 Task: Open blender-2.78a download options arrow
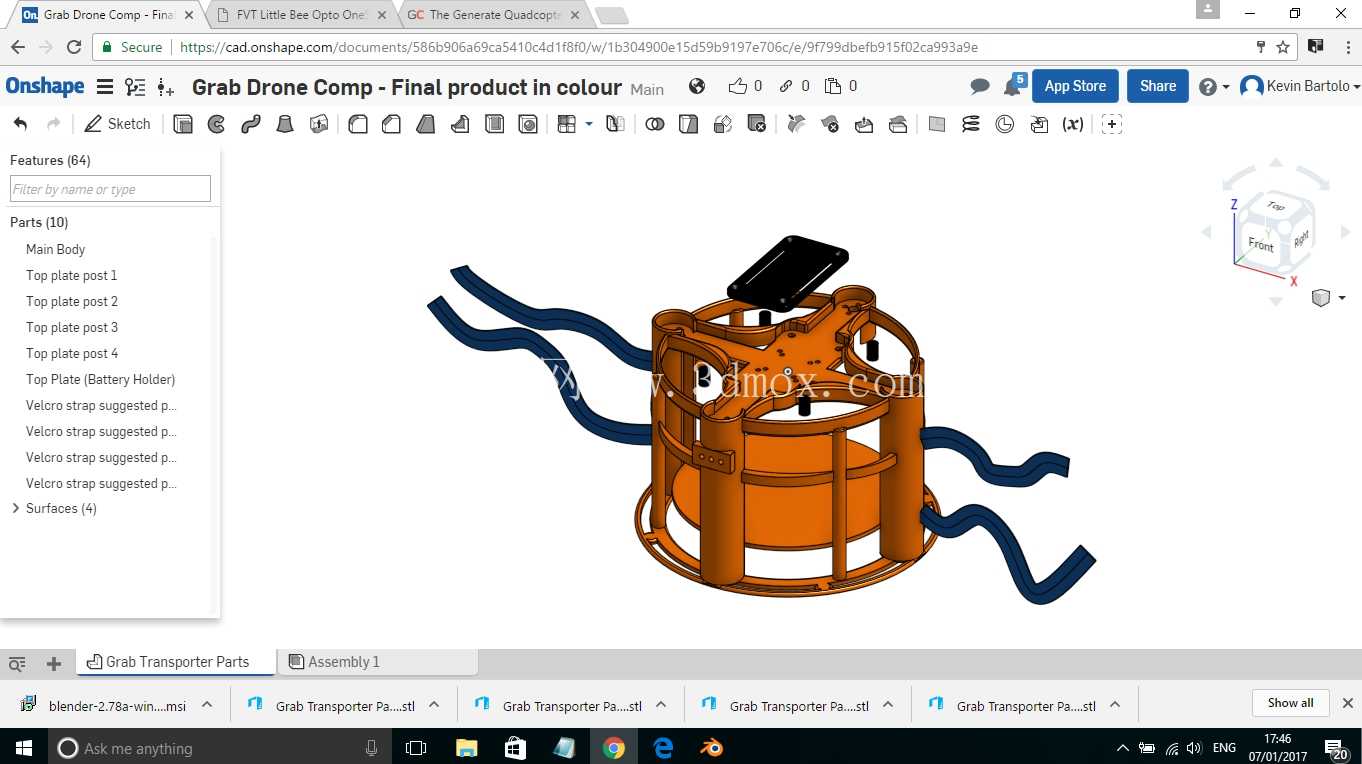[207, 705]
